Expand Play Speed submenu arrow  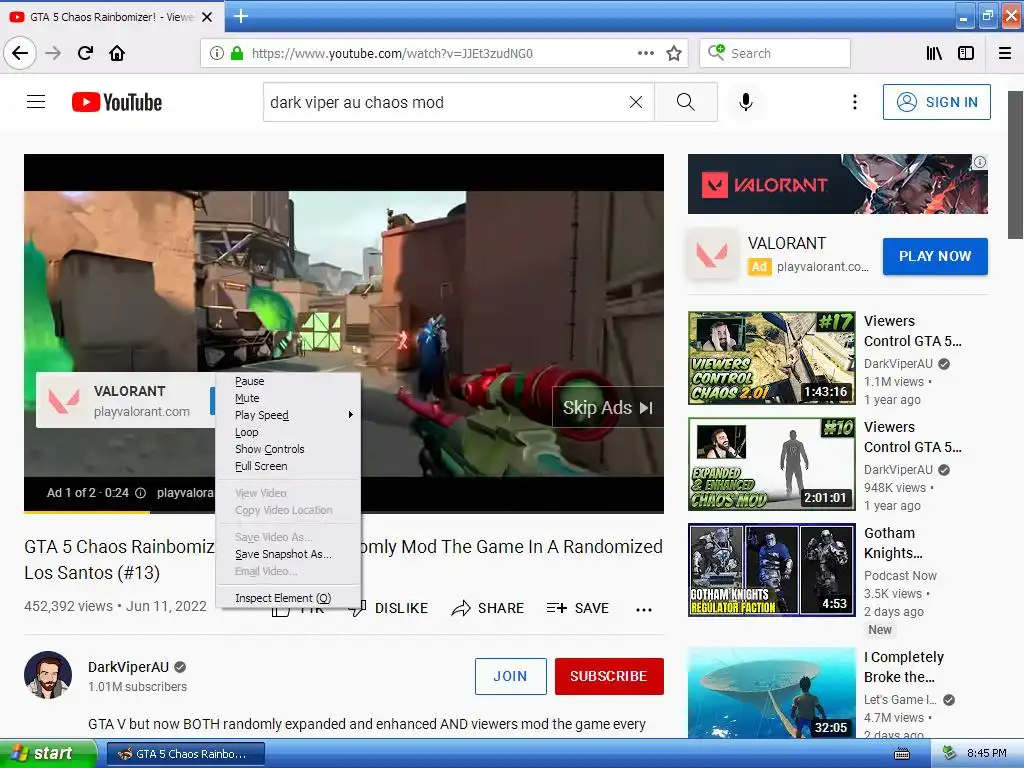(351, 415)
